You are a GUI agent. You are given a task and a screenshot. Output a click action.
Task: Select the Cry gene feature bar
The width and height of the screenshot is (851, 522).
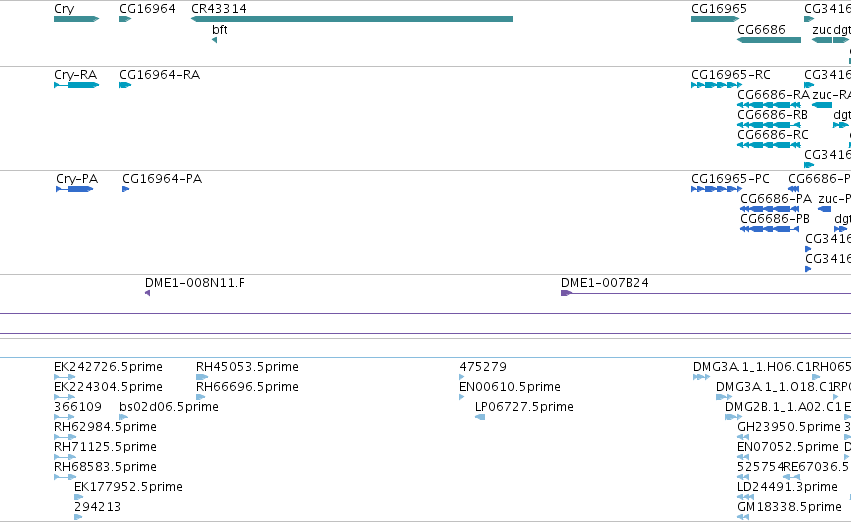point(77,19)
